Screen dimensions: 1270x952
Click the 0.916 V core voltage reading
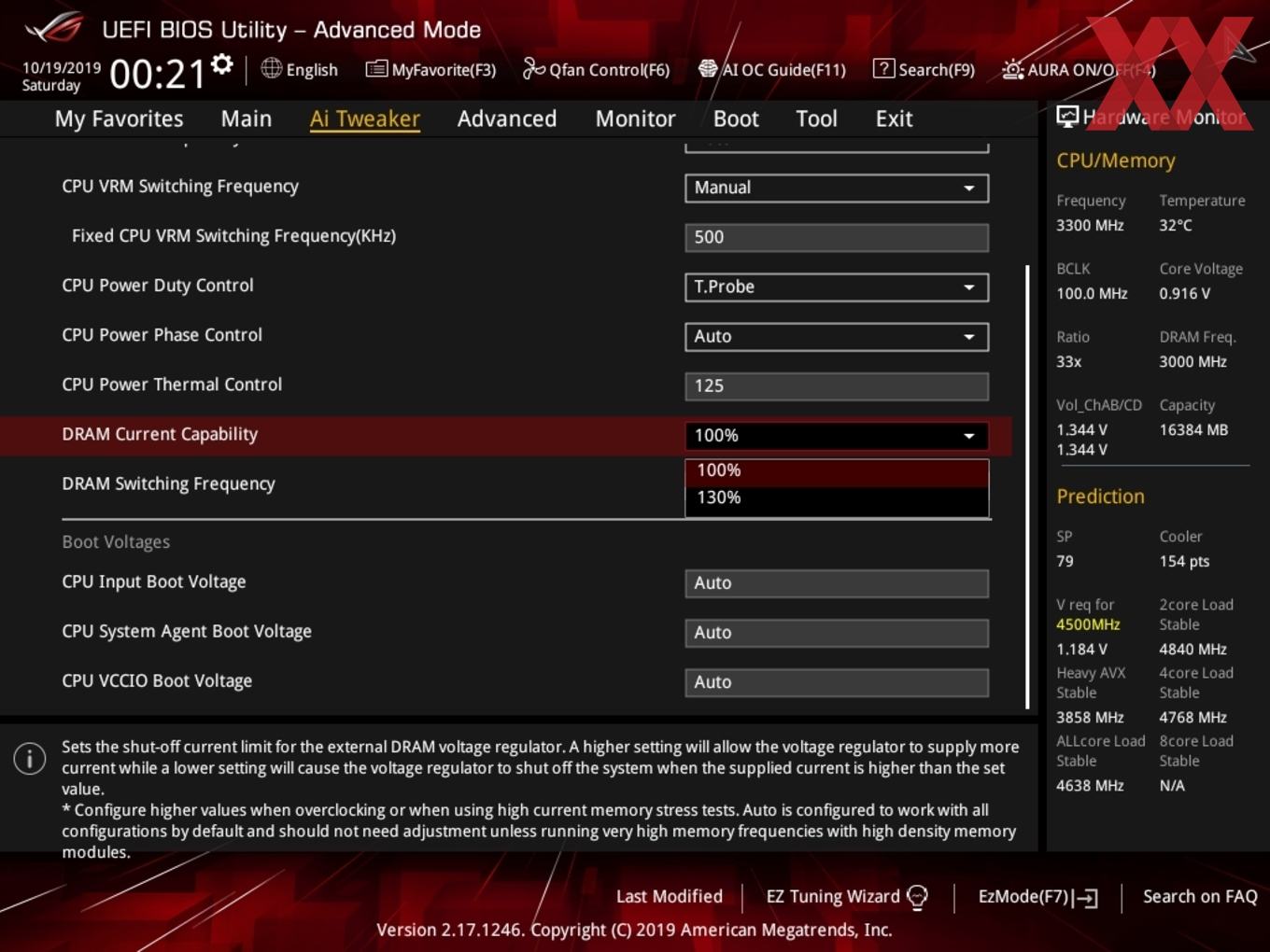(x=1185, y=293)
